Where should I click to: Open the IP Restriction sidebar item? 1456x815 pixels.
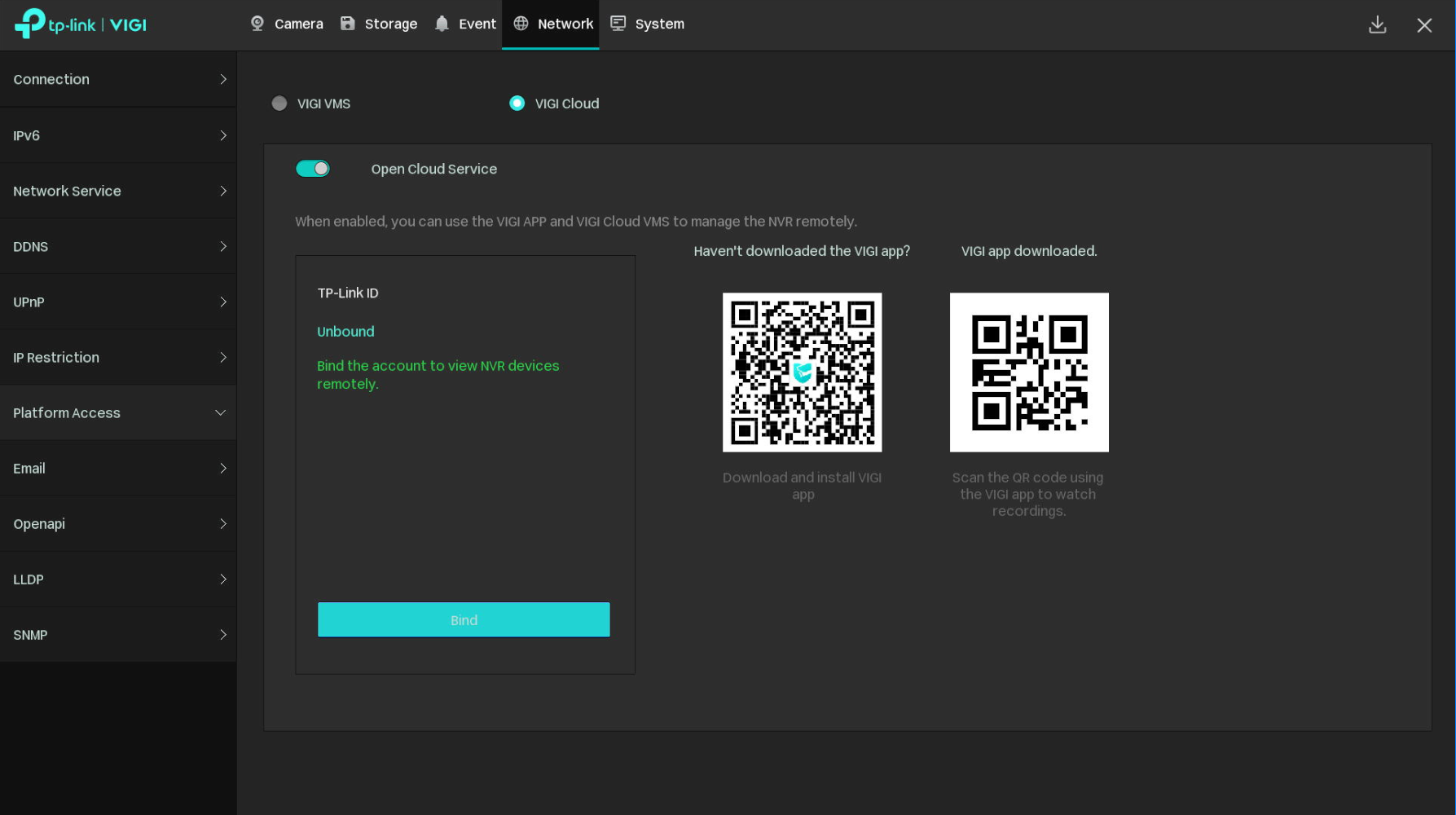pos(118,357)
